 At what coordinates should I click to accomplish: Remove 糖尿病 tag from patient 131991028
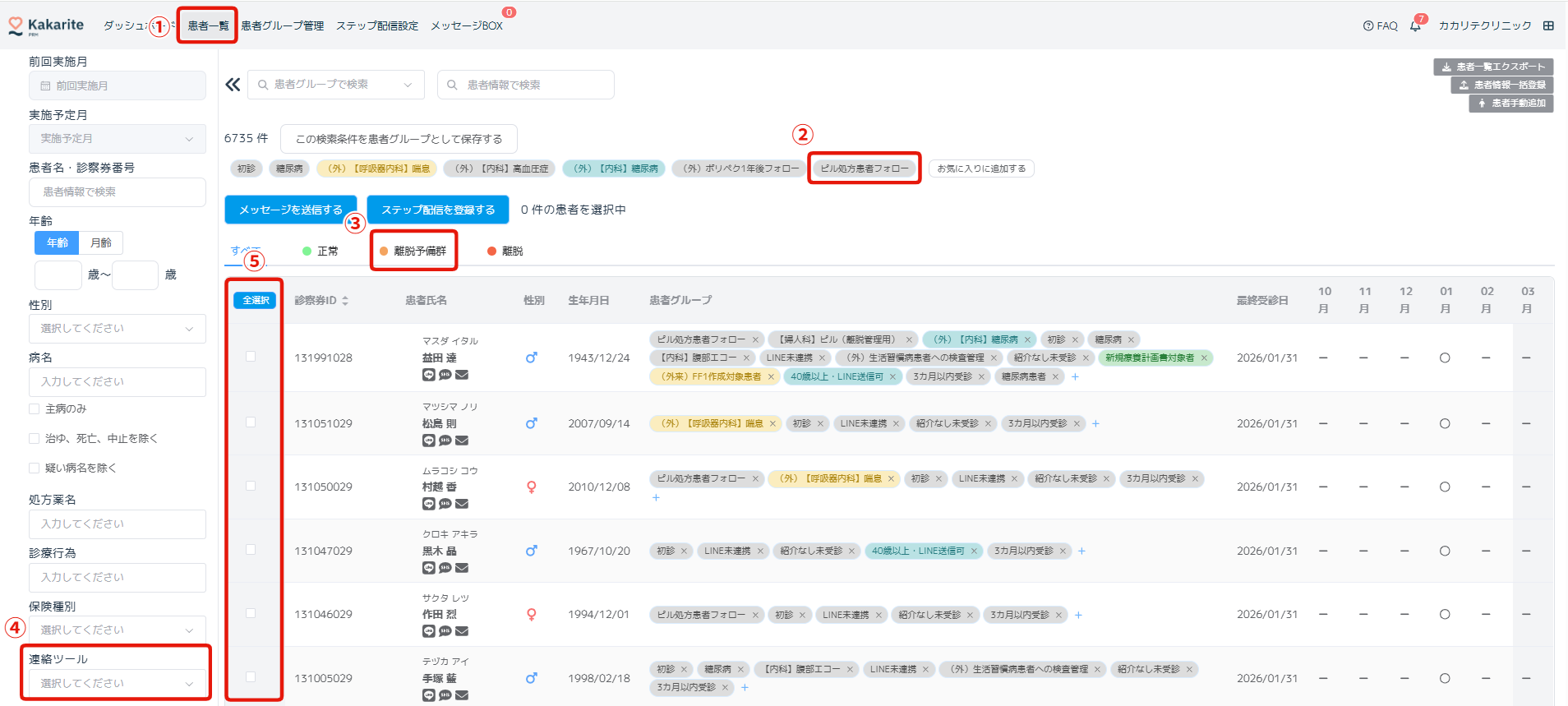1131,339
